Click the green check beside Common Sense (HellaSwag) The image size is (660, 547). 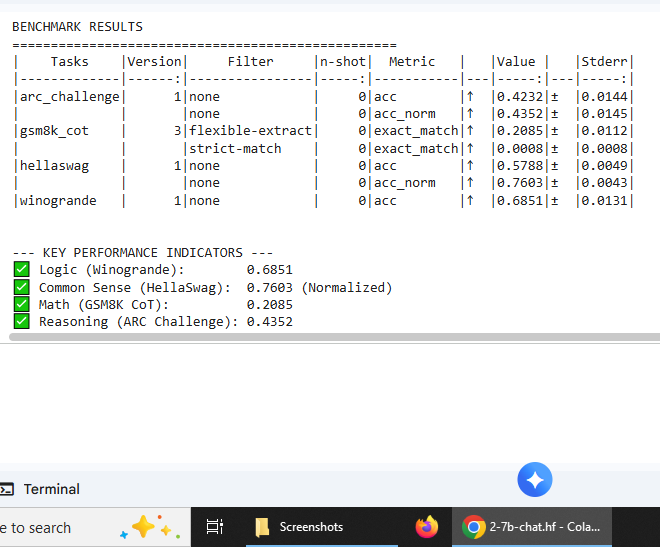click(21, 287)
